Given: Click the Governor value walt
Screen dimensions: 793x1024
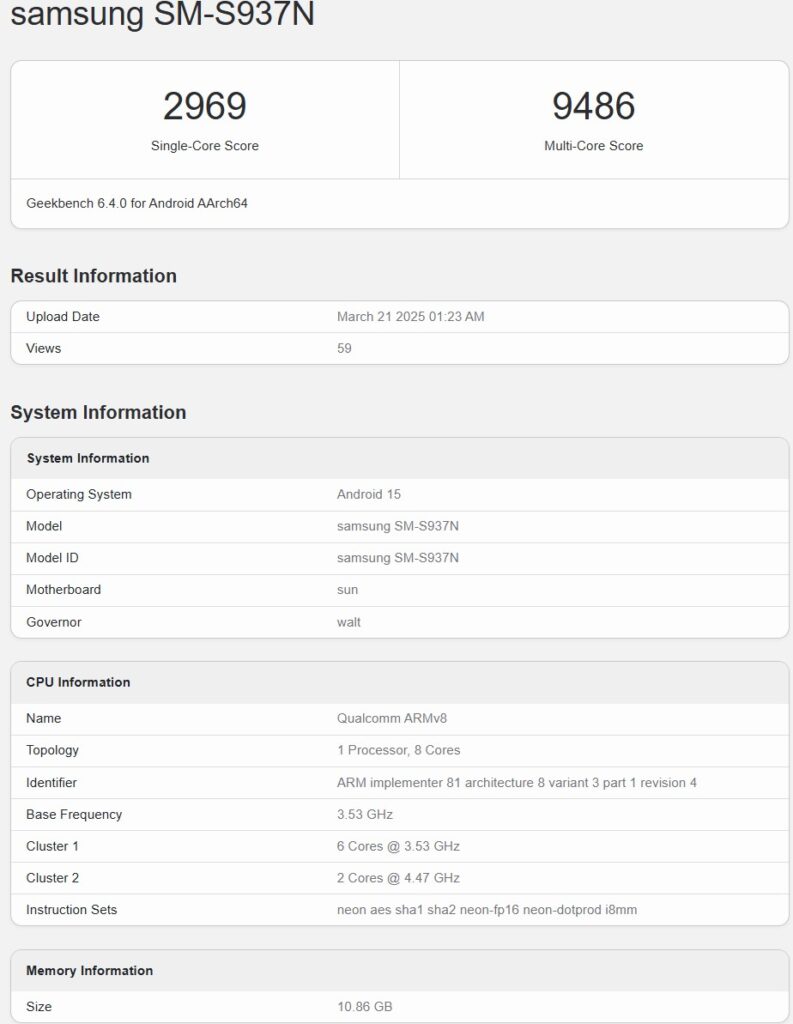Looking at the screenshot, I should pos(348,622).
